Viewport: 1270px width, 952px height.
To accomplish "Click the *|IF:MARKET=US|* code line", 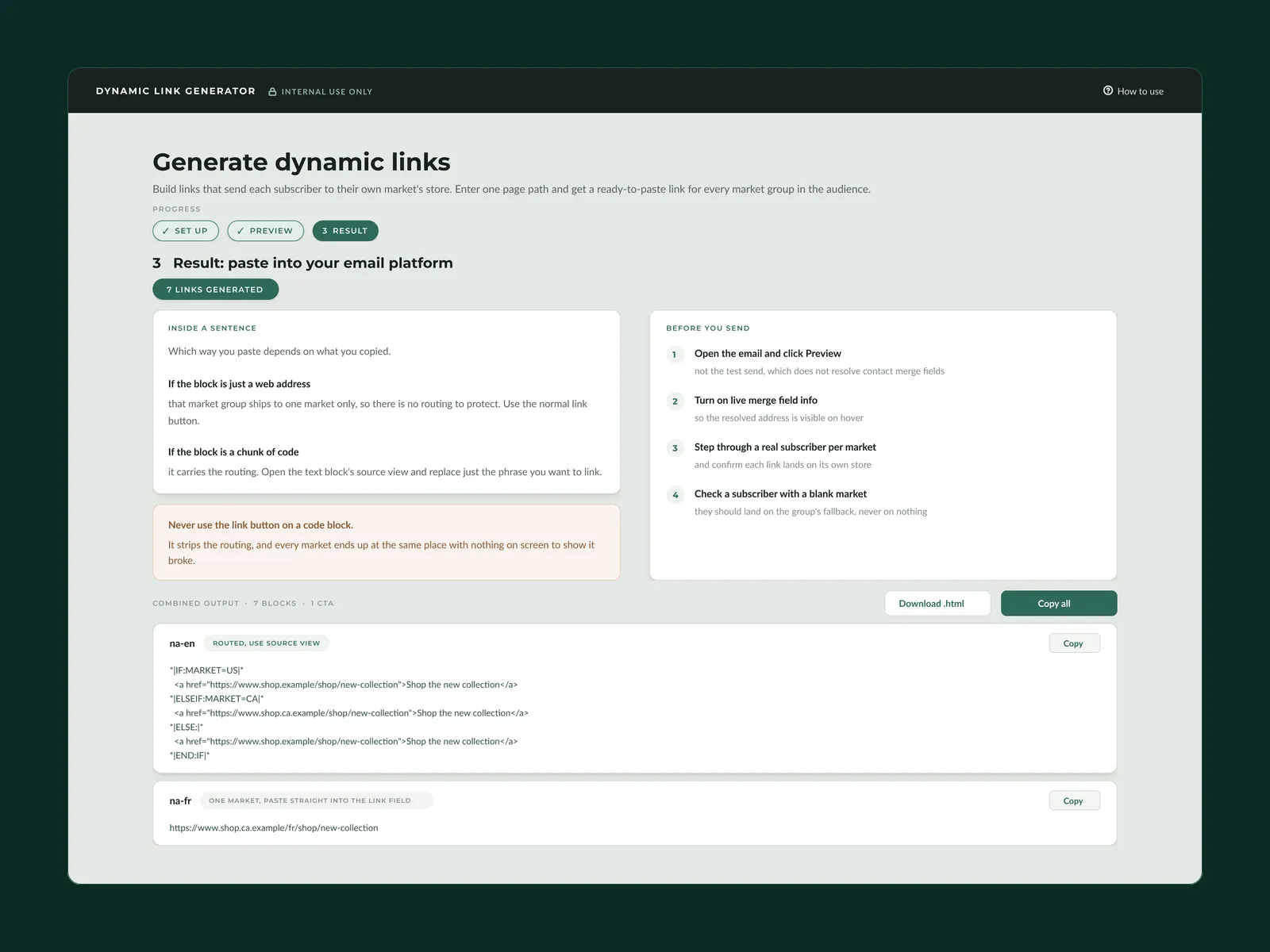I will 206,670.
